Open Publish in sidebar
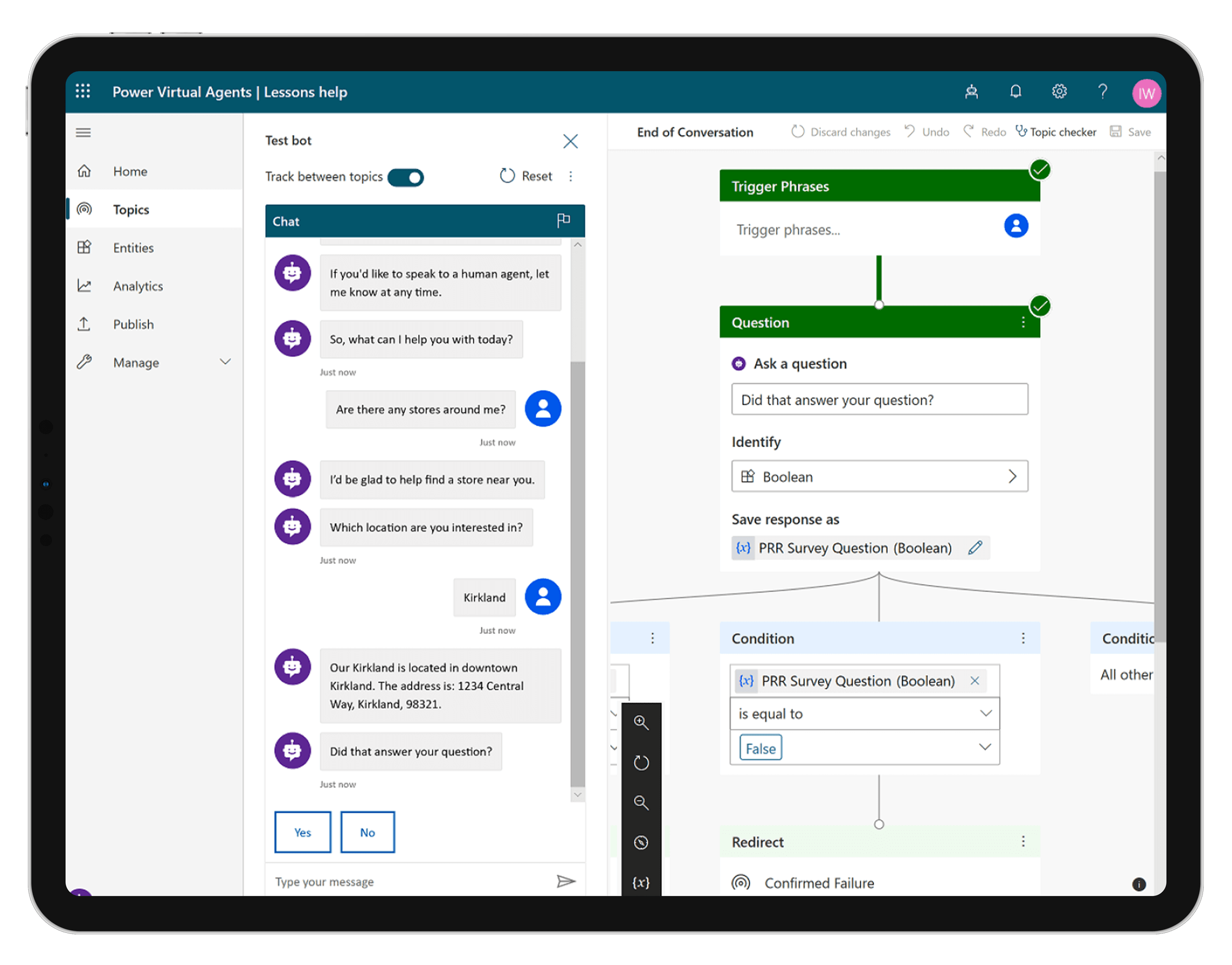Image resolution: width=1232 pixels, height=965 pixels. pyautogui.click(x=154, y=324)
